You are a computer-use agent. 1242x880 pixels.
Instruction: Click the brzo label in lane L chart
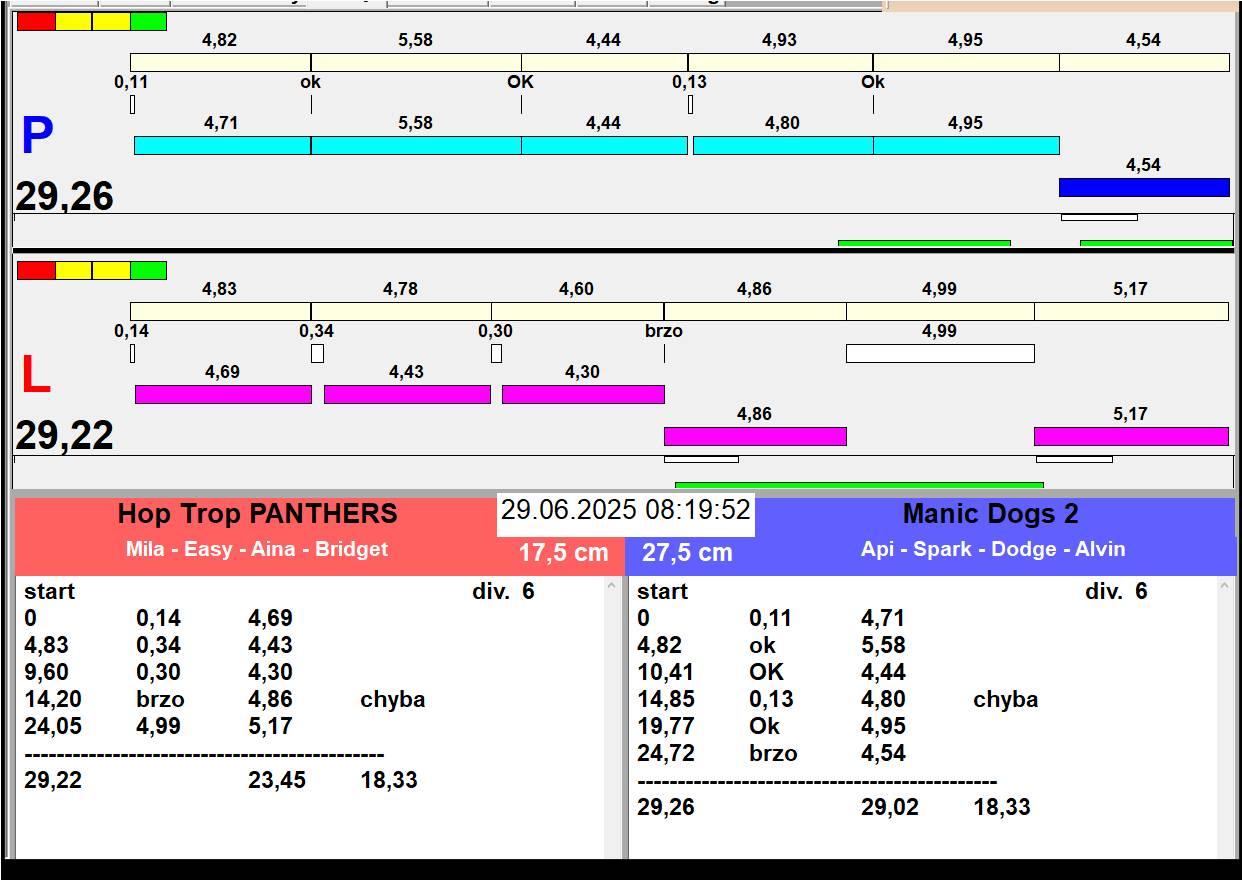[664, 331]
